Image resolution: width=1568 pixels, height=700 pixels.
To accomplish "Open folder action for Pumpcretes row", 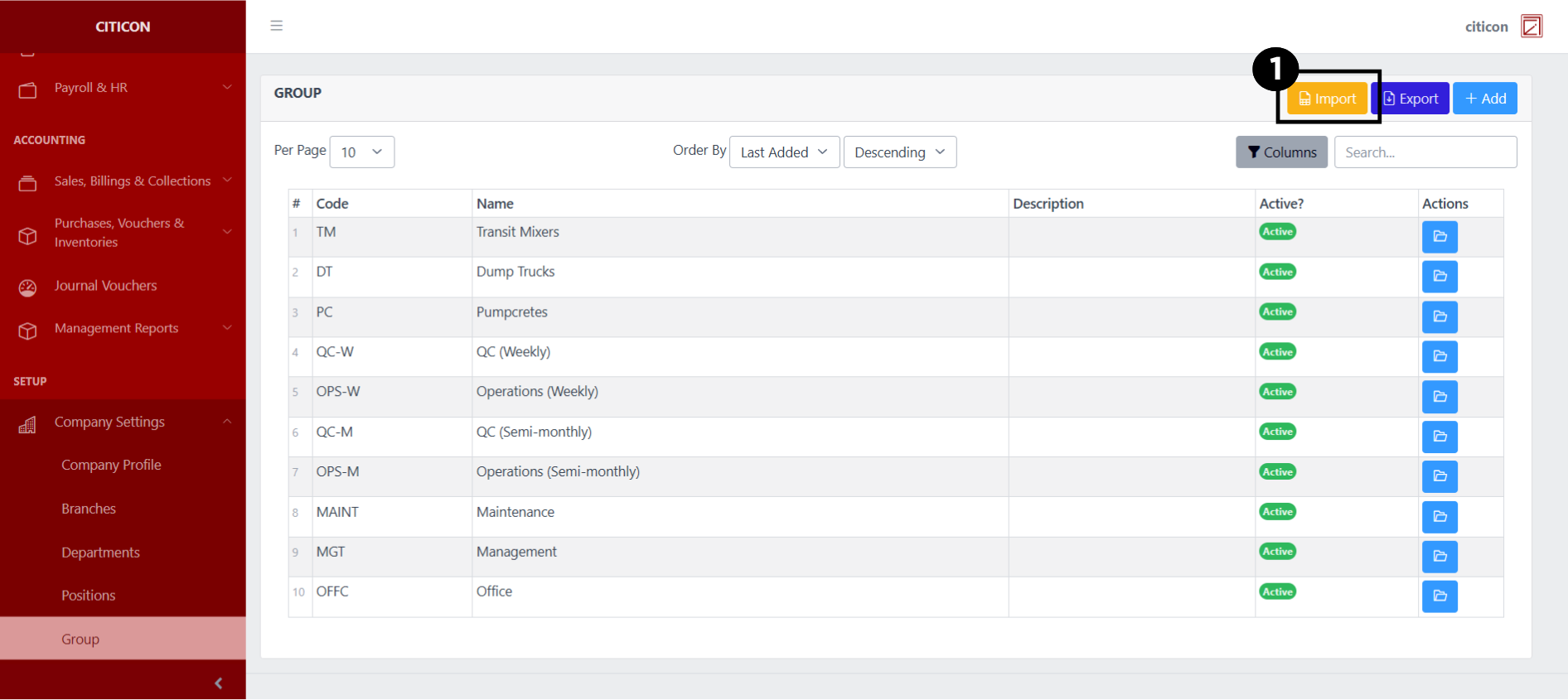I will (x=1440, y=316).
